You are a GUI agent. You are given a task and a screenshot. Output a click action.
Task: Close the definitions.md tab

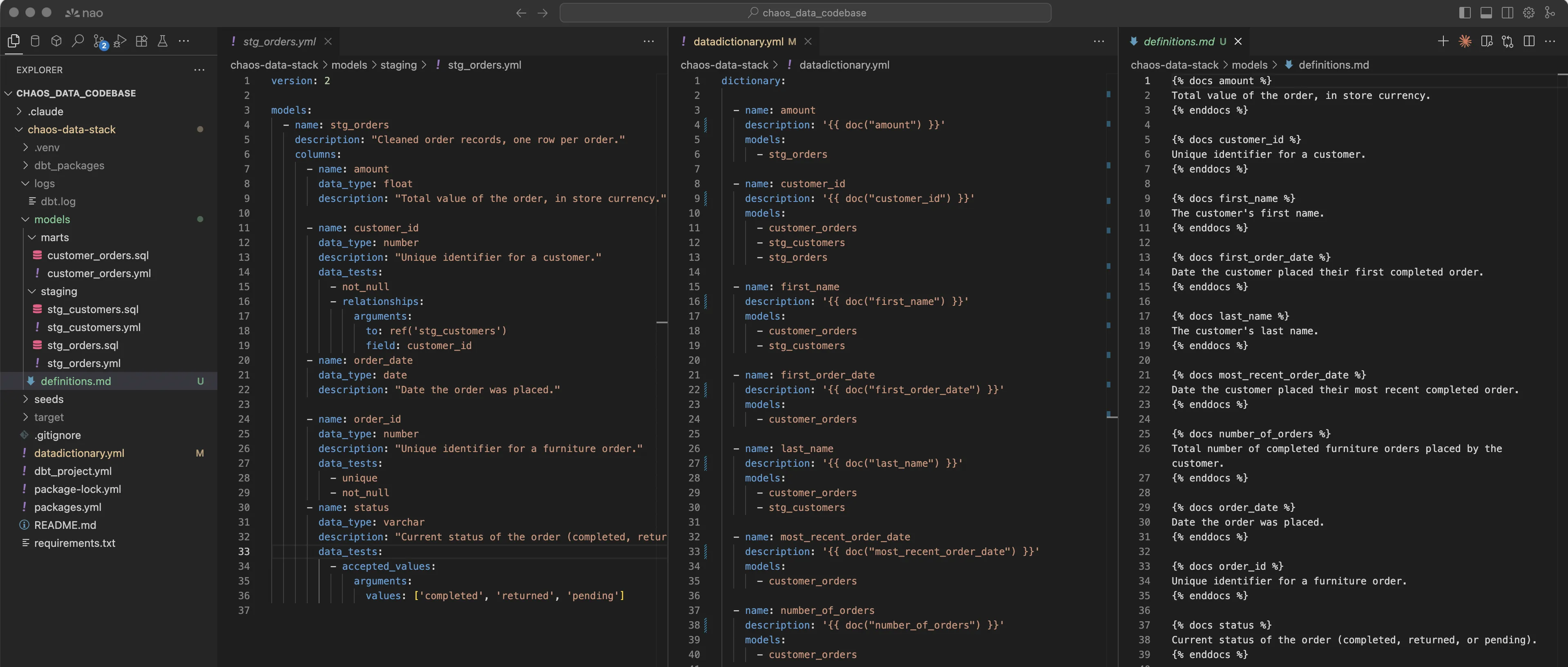click(x=1238, y=41)
